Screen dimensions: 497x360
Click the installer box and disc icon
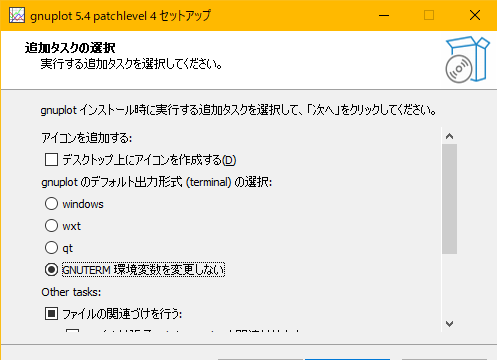pos(467,60)
